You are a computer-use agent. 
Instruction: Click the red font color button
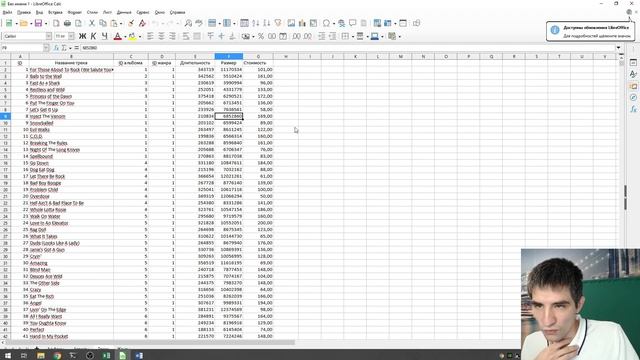coord(118,36)
